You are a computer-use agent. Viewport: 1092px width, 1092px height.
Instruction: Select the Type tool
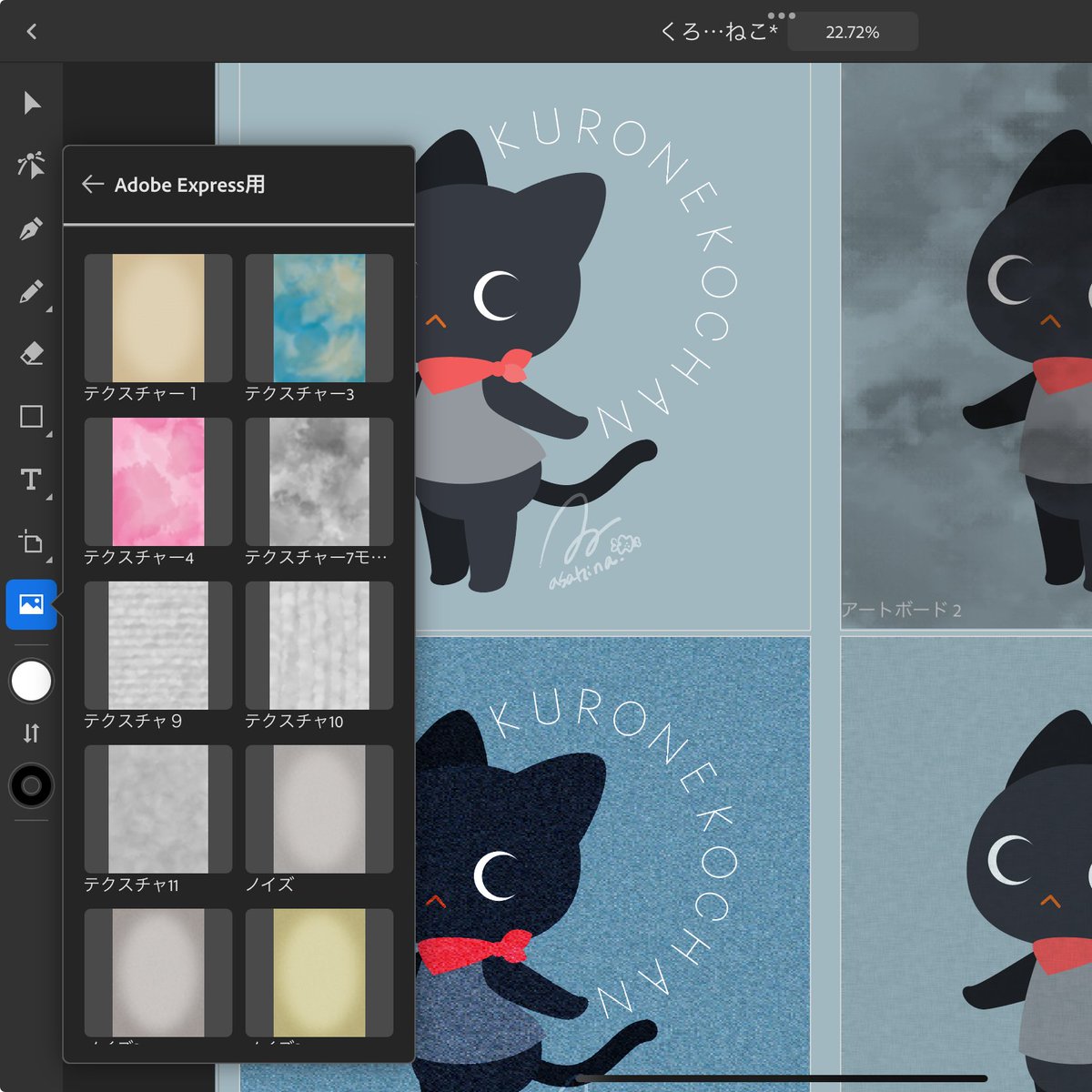tap(32, 480)
